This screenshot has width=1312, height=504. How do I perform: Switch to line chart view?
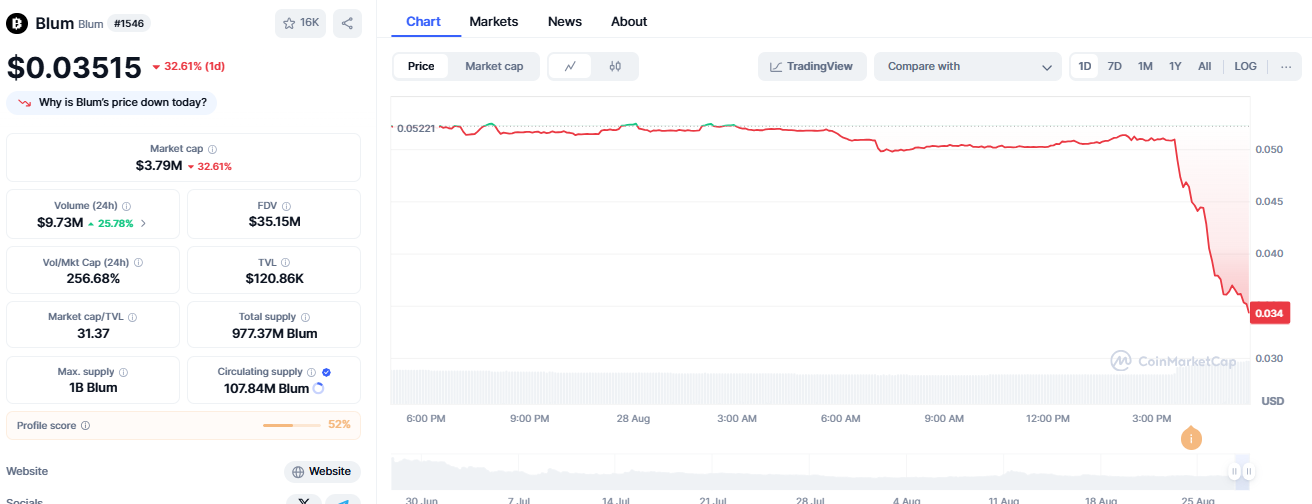coord(570,67)
